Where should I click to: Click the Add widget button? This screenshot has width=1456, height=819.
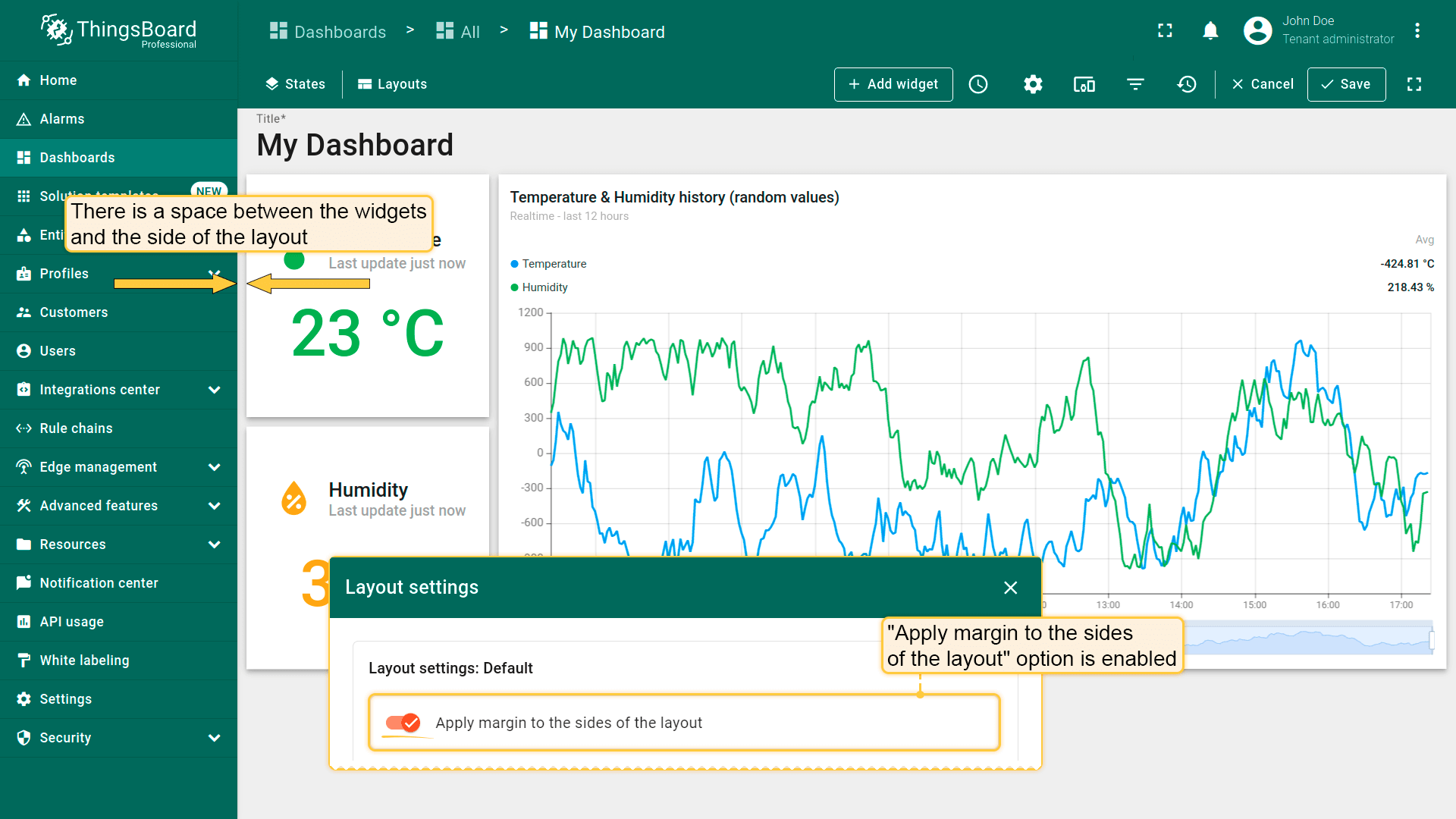click(893, 84)
